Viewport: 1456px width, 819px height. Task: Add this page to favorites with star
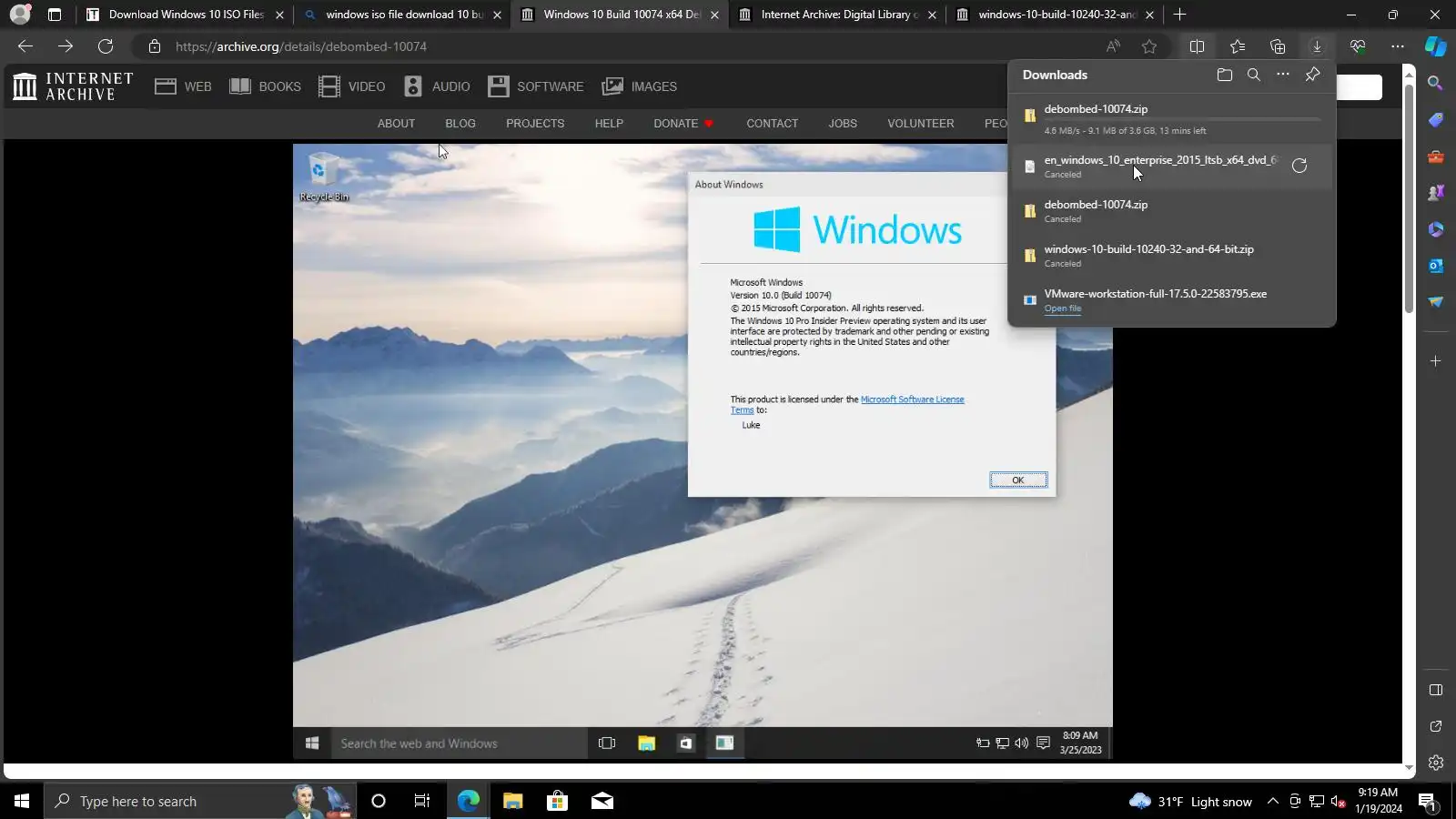click(1149, 46)
